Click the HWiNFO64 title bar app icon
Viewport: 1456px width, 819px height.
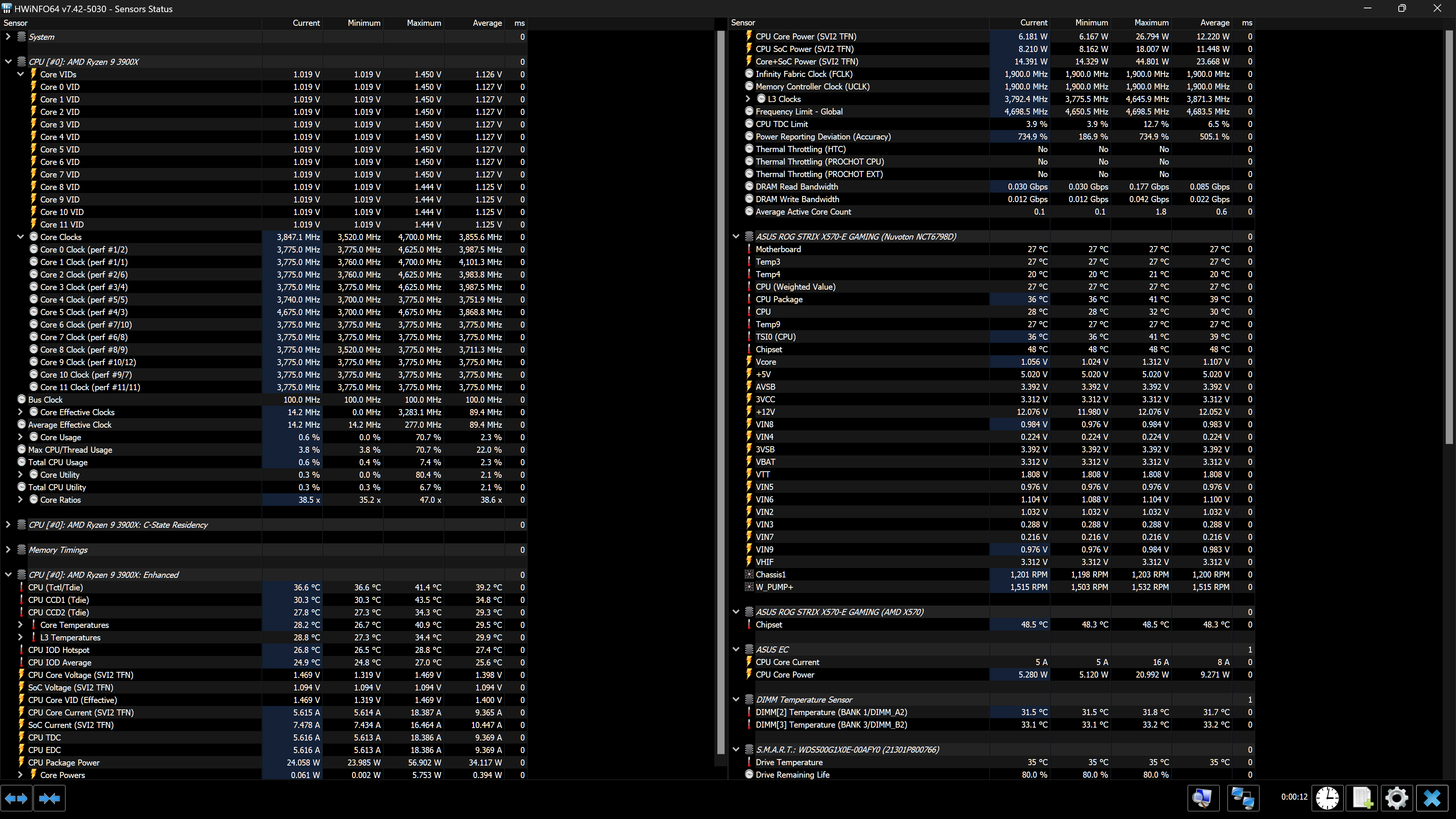[6, 8]
